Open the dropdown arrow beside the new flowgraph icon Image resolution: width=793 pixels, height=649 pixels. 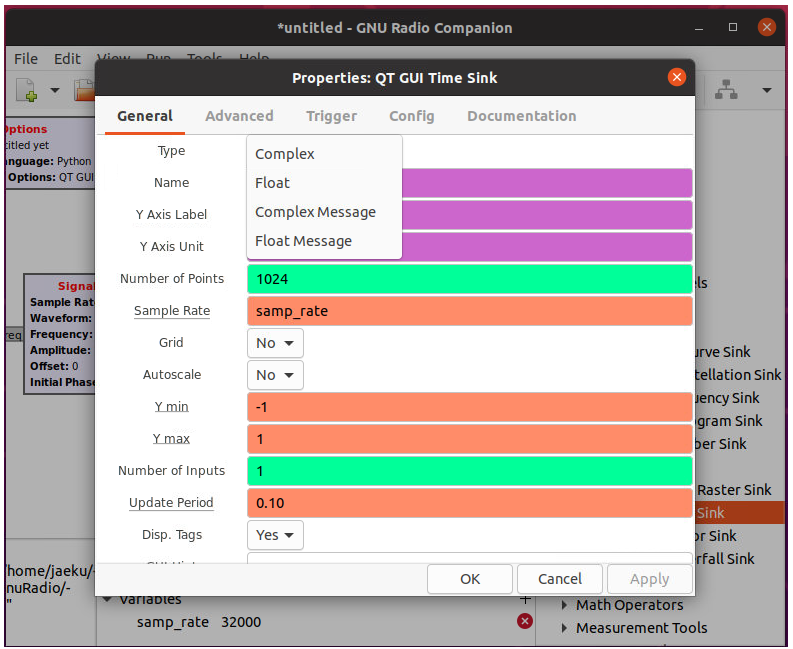(55, 91)
